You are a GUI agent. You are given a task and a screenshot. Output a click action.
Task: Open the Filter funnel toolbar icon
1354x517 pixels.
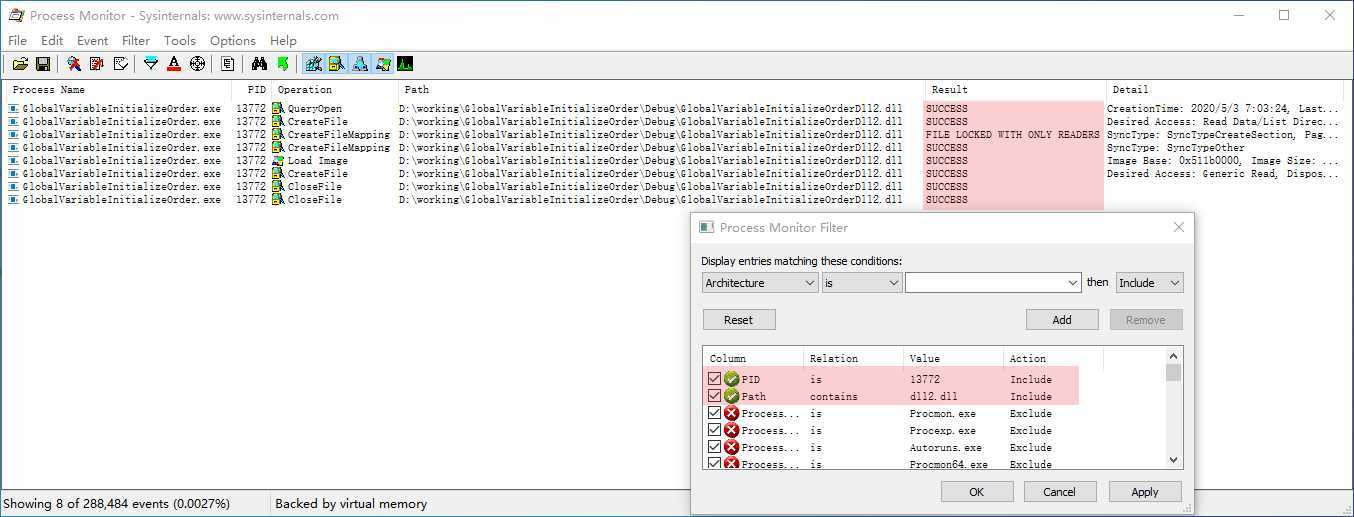point(151,64)
